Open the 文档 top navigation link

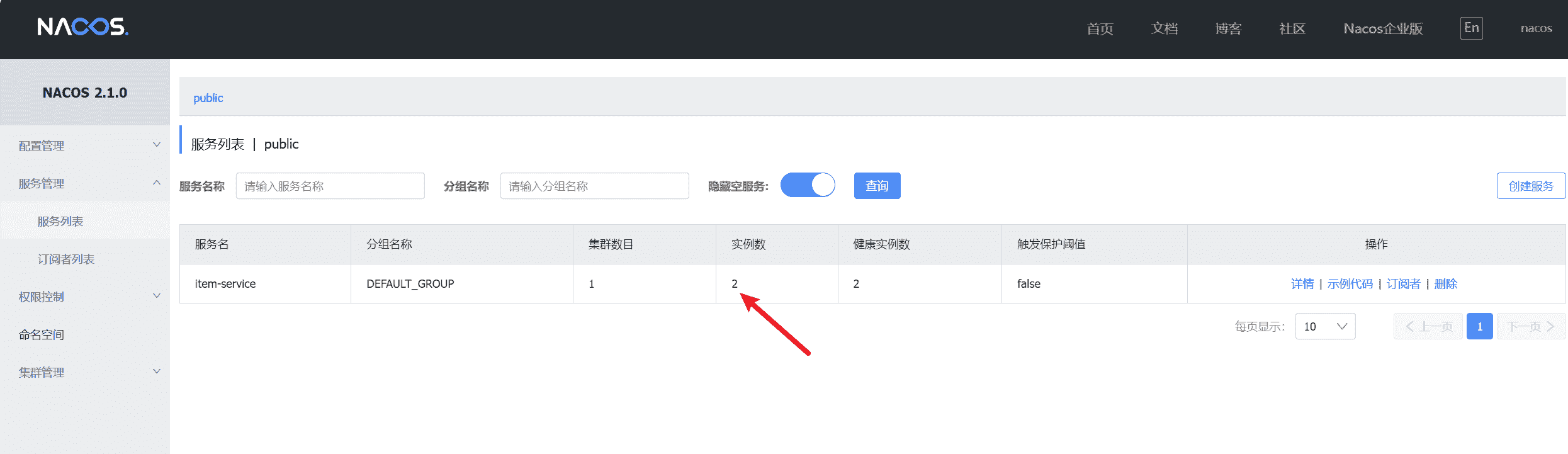pyautogui.click(x=1164, y=28)
